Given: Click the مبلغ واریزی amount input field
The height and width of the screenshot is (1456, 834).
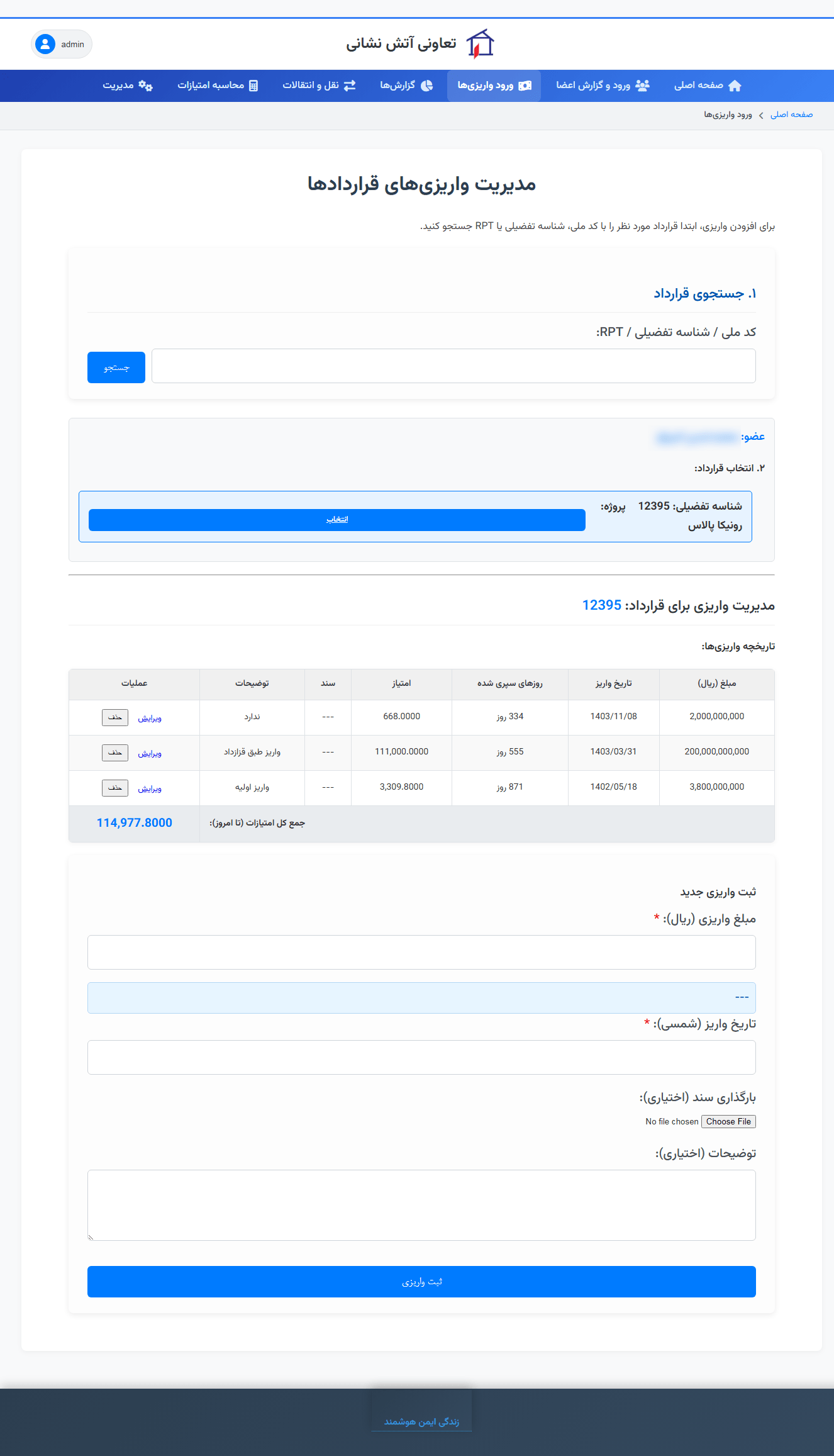Looking at the screenshot, I should (x=421, y=952).
